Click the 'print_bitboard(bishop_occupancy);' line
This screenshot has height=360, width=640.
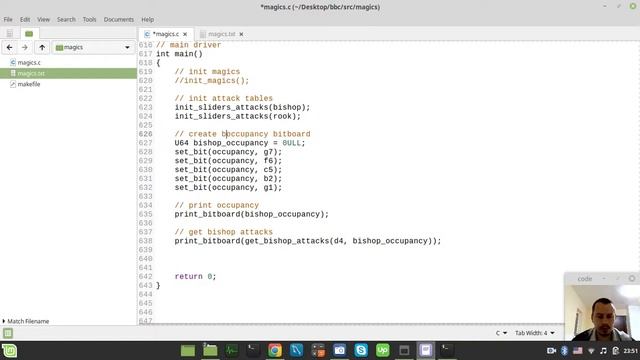251,214
